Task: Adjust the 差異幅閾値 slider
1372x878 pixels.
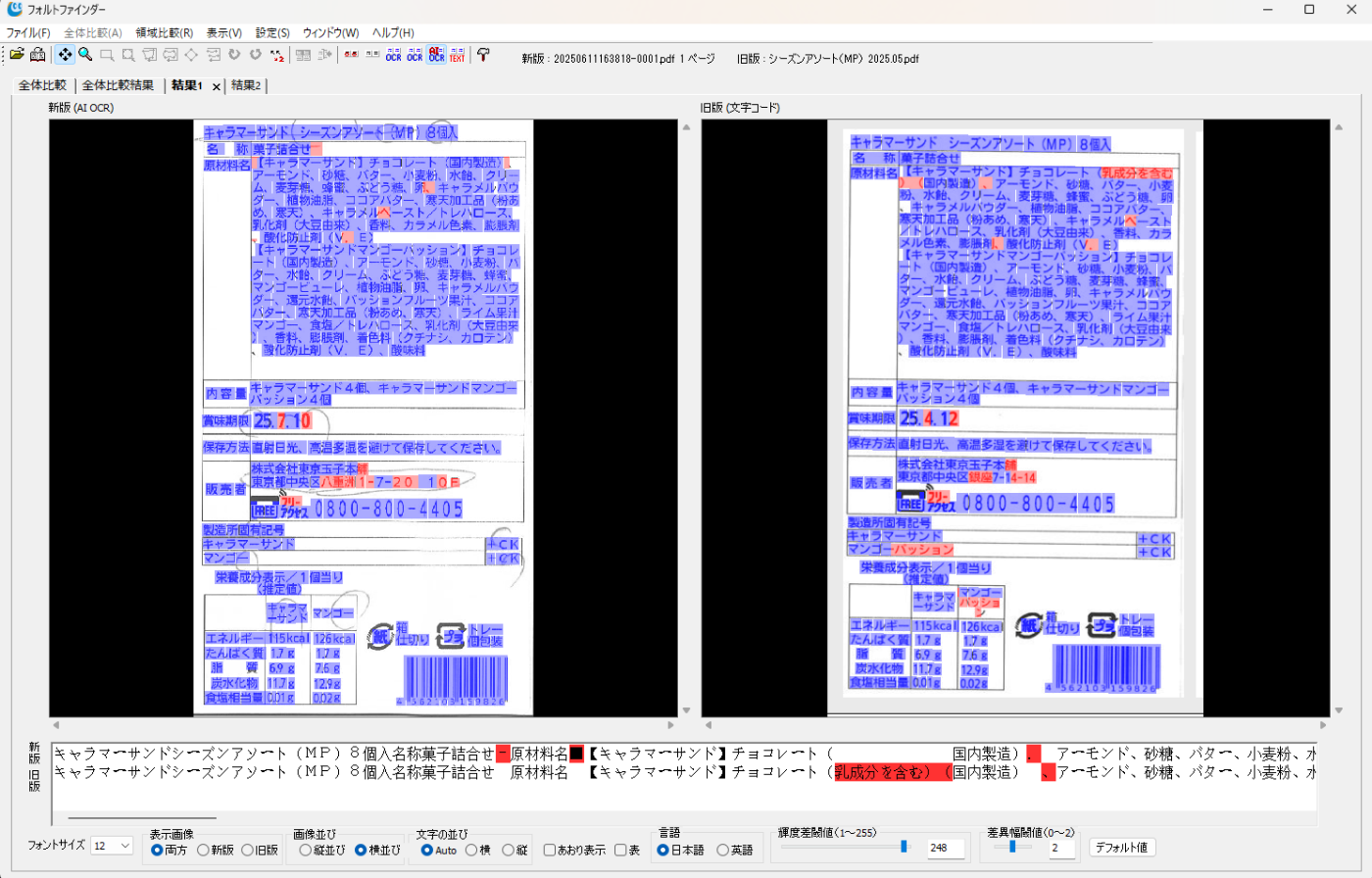Action: (x=1012, y=847)
